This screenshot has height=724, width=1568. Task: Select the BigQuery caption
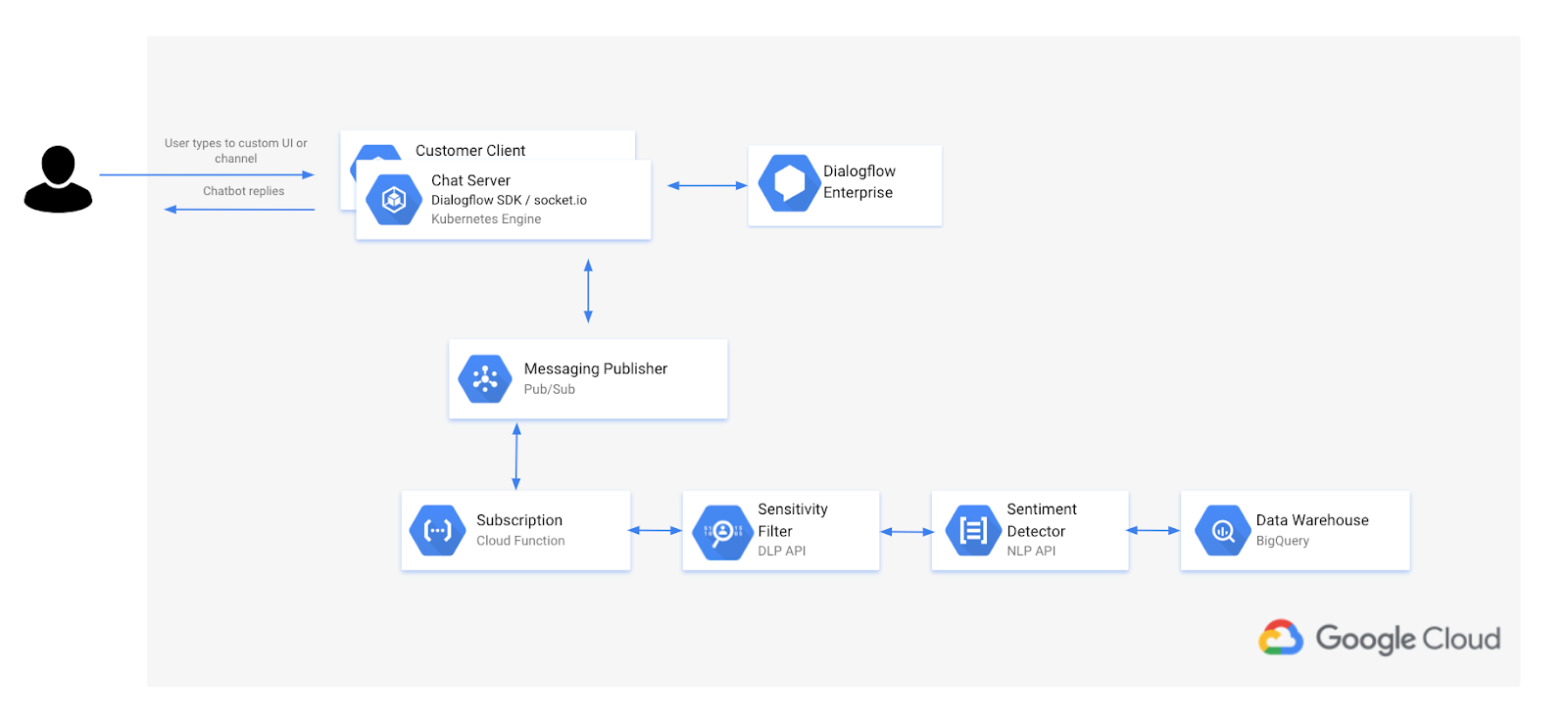point(1282,541)
